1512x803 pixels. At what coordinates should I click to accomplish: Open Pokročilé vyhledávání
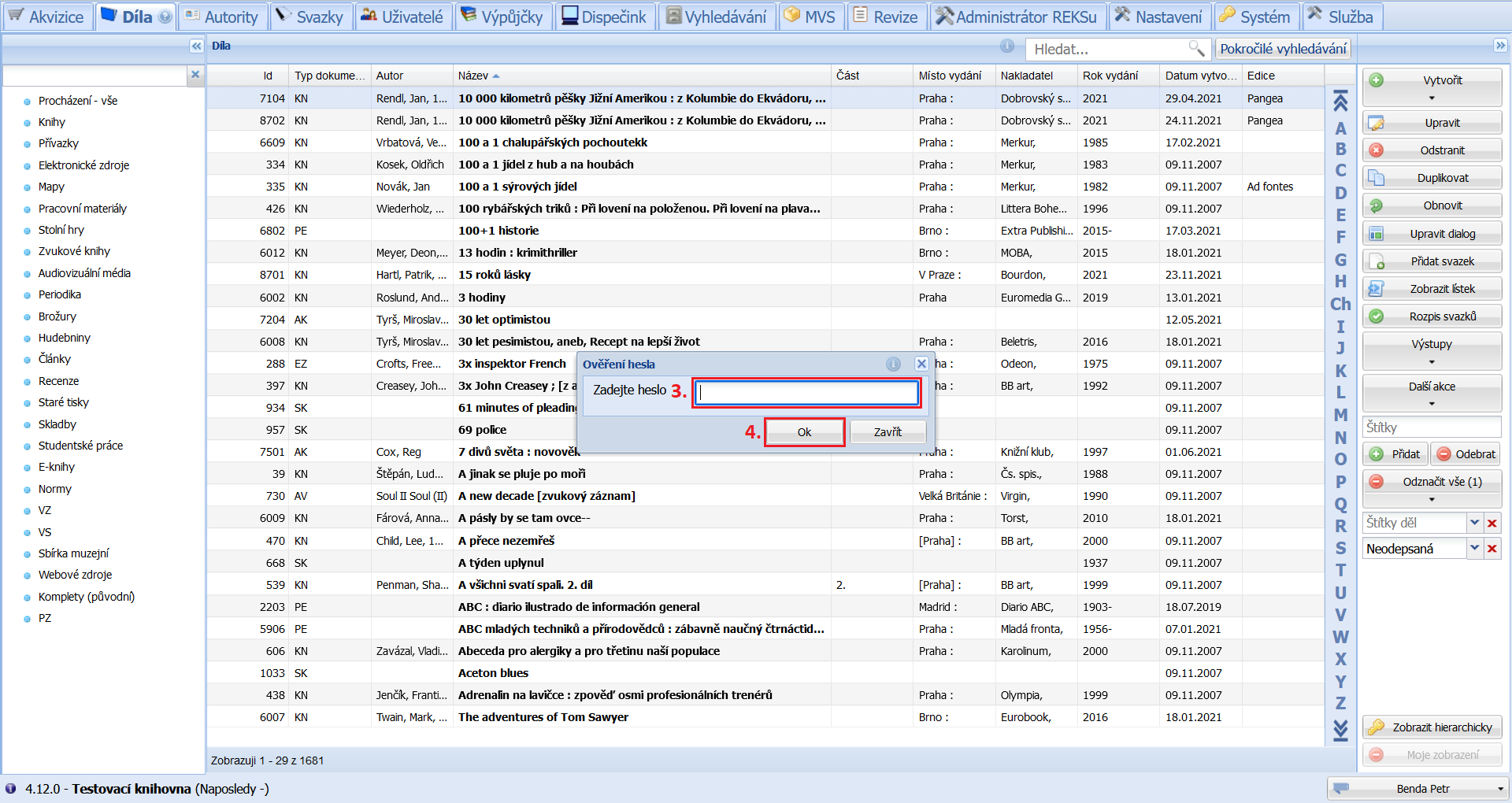[x=1283, y=49]
